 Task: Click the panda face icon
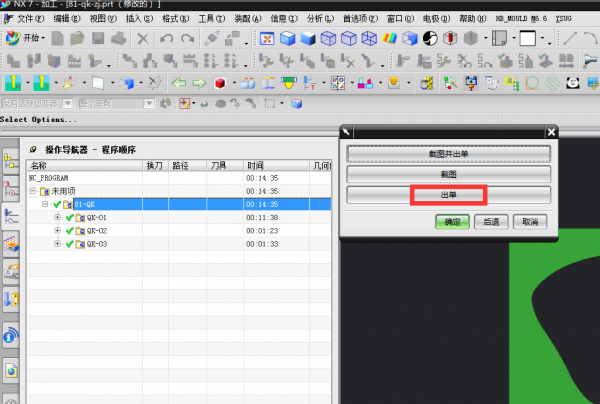pyautogui.click(x=573, y=83)
